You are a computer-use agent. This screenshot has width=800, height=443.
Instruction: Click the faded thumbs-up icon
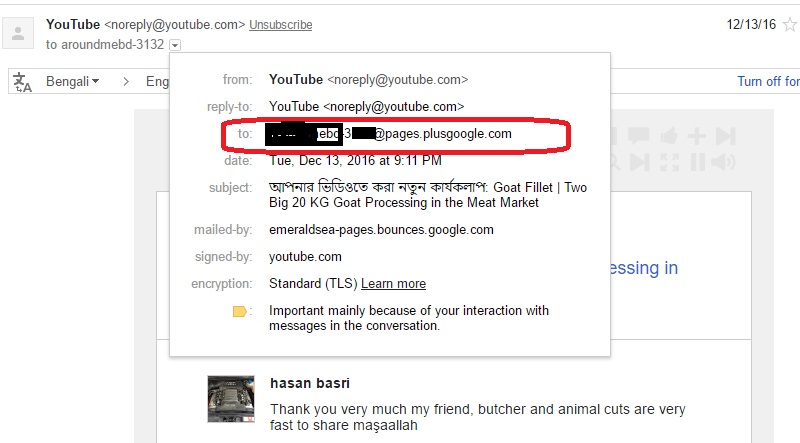(x=669, y=136)
